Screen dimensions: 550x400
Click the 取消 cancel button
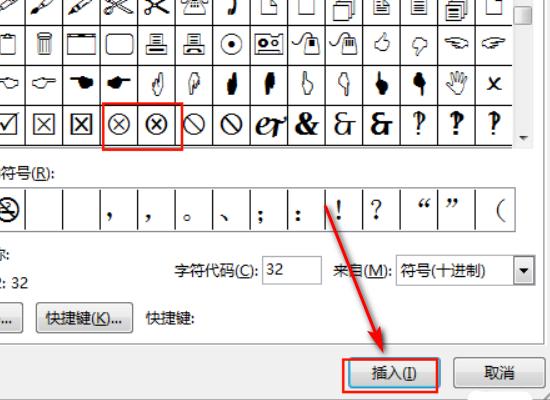499,373
